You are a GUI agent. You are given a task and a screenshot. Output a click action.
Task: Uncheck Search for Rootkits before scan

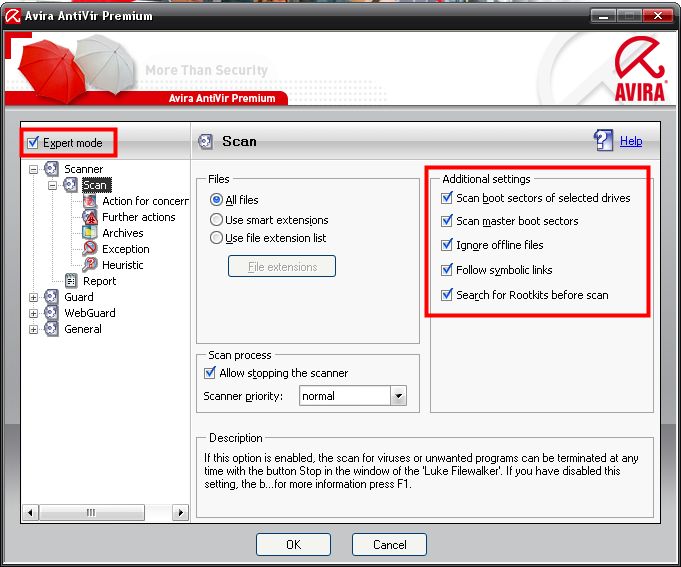(446, 295)
